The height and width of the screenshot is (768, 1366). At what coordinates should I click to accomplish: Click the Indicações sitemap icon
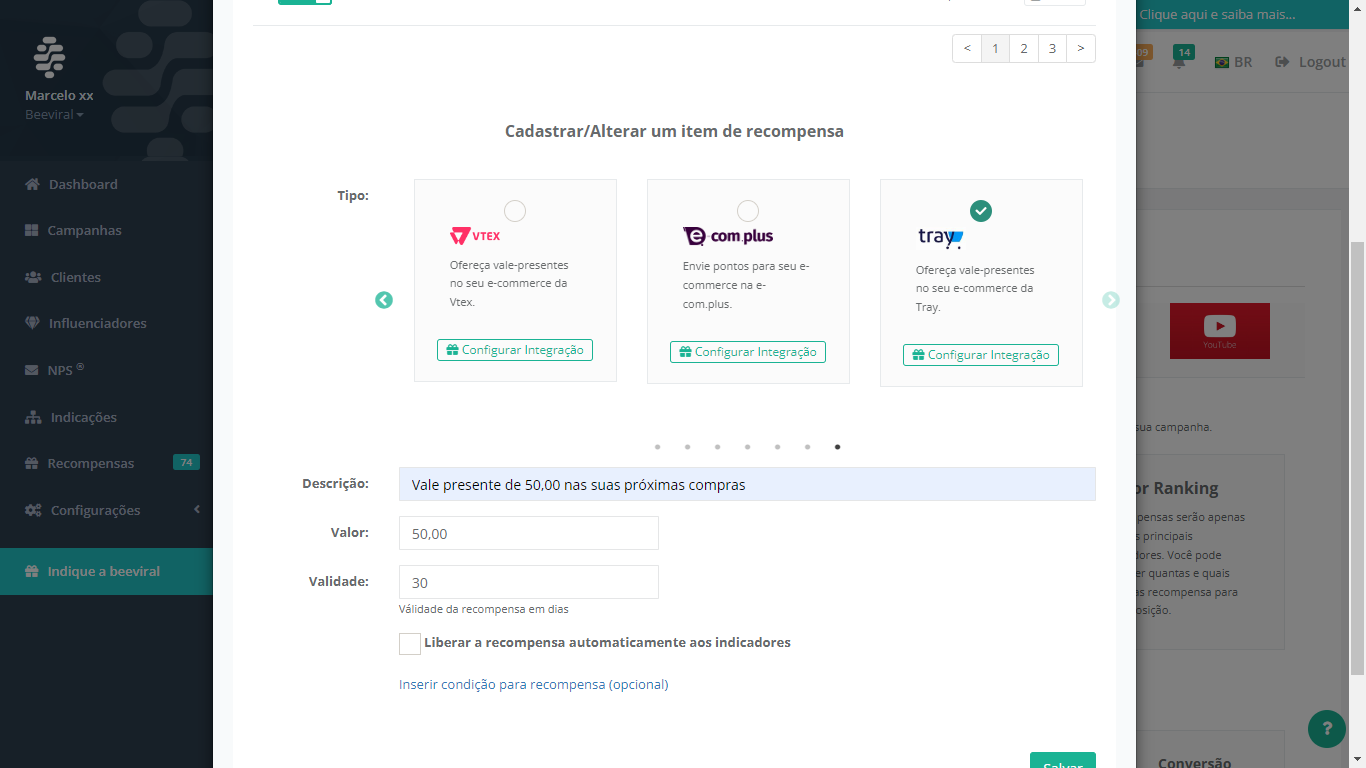click(x=33, y=417)
